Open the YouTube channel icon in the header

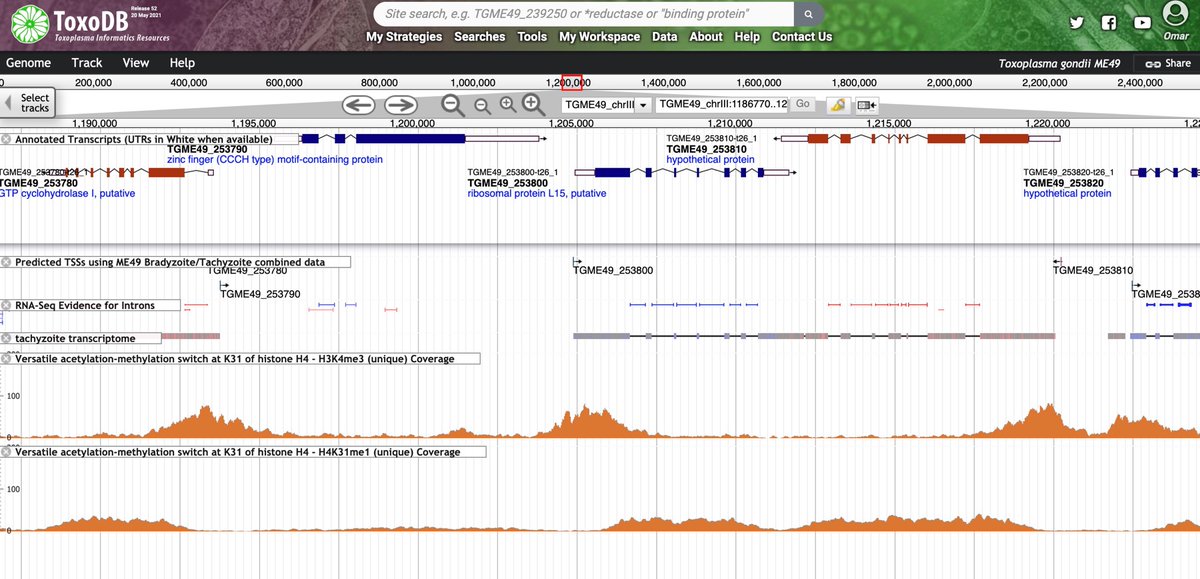(x=1142, y=22)
